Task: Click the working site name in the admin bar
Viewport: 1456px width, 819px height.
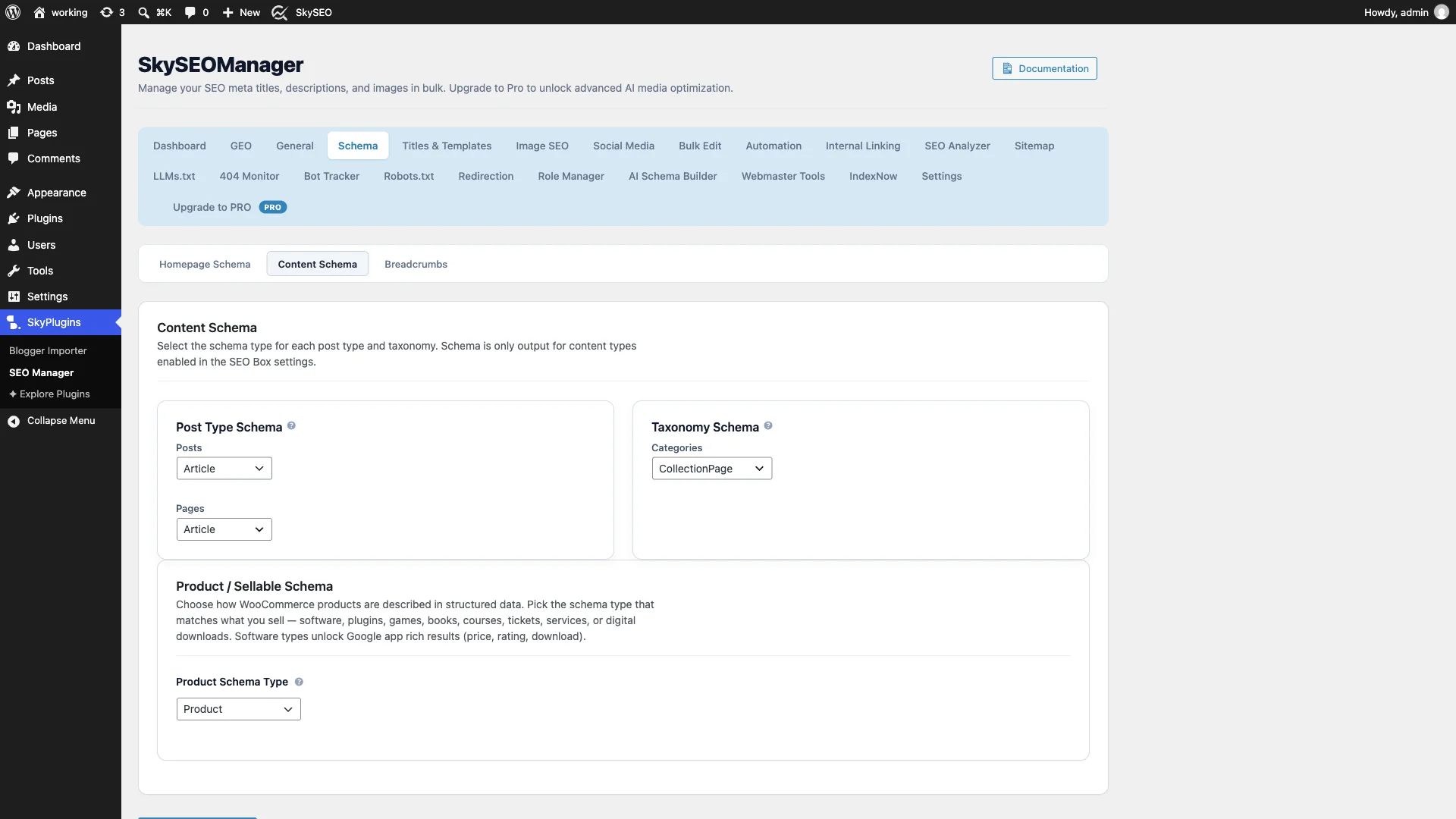Action: point(61,12)
